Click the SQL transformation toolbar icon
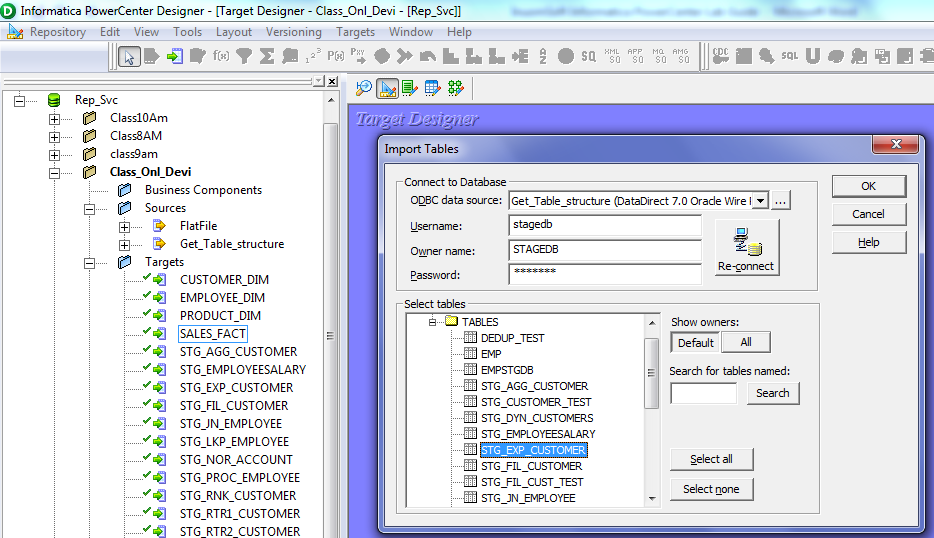This screenshot has width=934, height=538. [x=789, y=57]
